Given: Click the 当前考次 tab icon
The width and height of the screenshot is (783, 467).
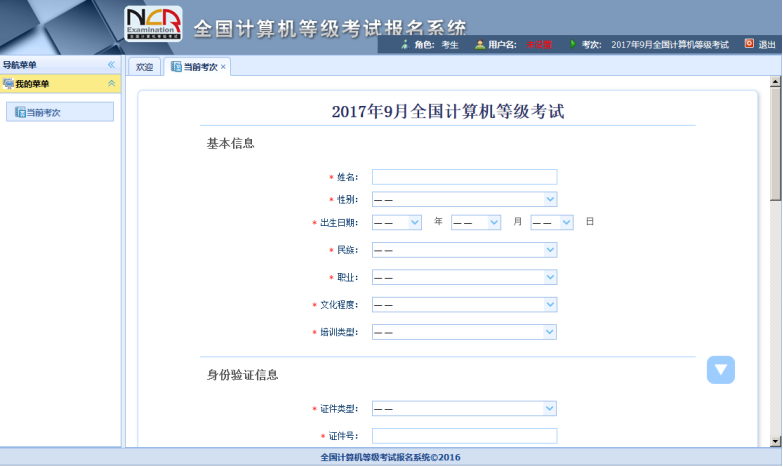Looking at the screenshot, I should coord(176,66).
